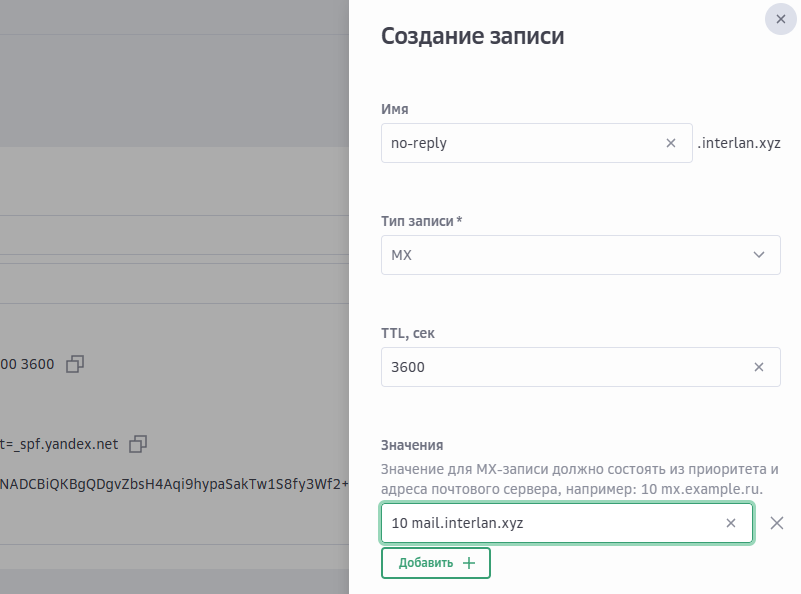Screen dimensions: 801x594
Task: Remove the MX value row
Action: tap(777, 523)
